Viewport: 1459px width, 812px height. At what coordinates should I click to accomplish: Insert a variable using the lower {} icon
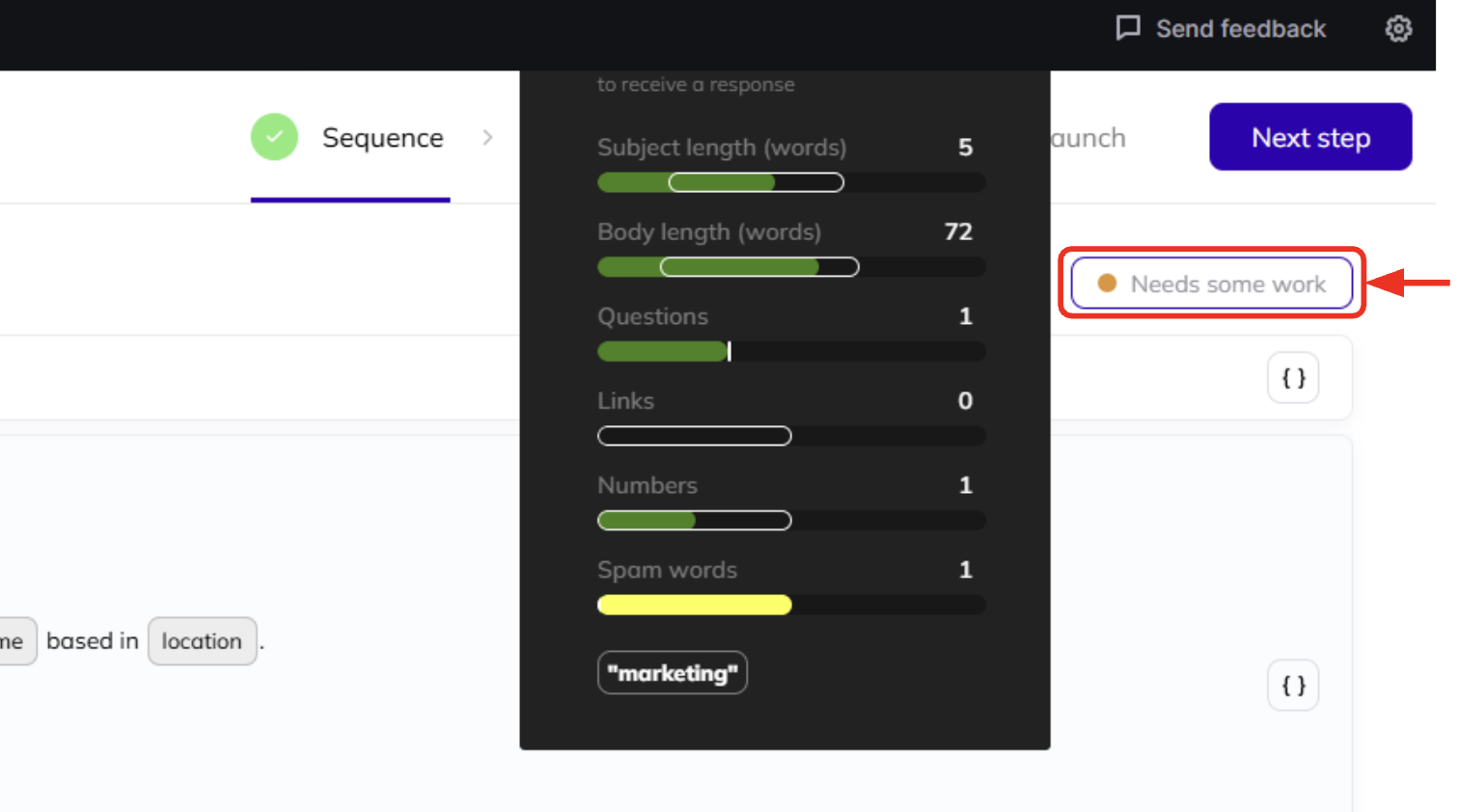(x=1292, y=685)
